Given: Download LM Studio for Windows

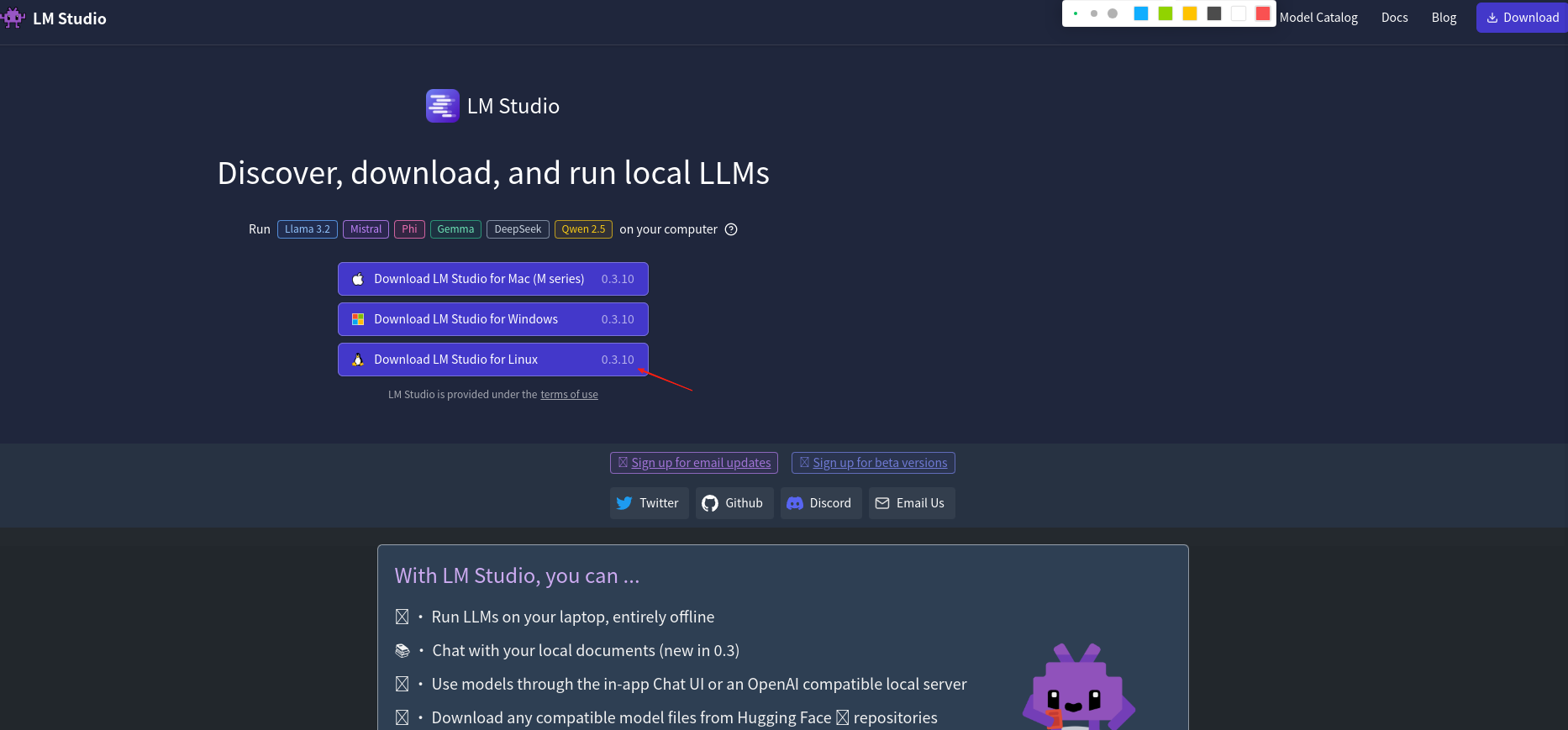Looking at the screenshot, I should pyautogui.click(x=493, y=319).
